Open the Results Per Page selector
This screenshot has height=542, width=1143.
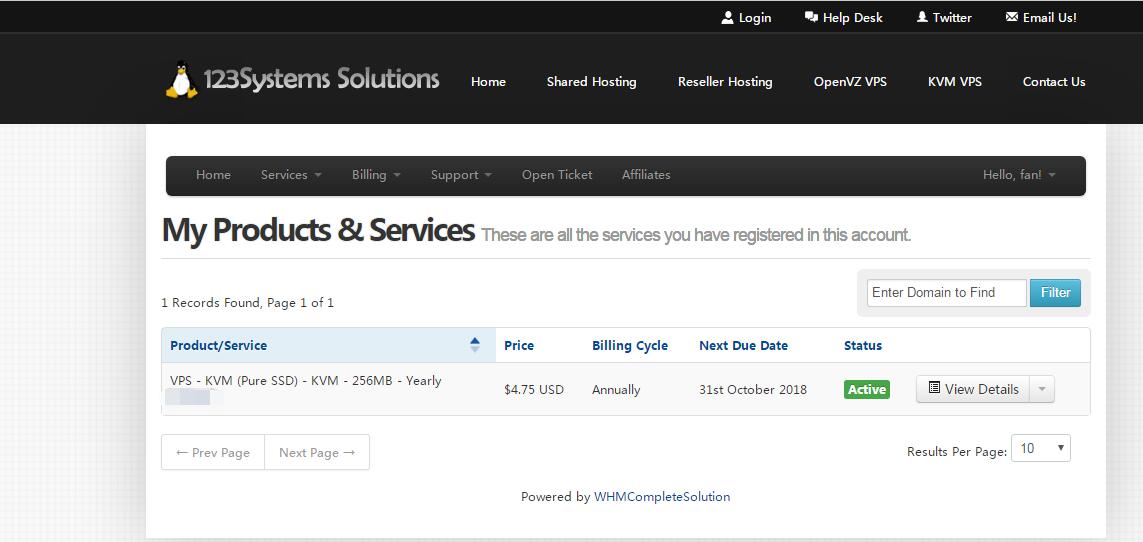[x=1041, y=449]
